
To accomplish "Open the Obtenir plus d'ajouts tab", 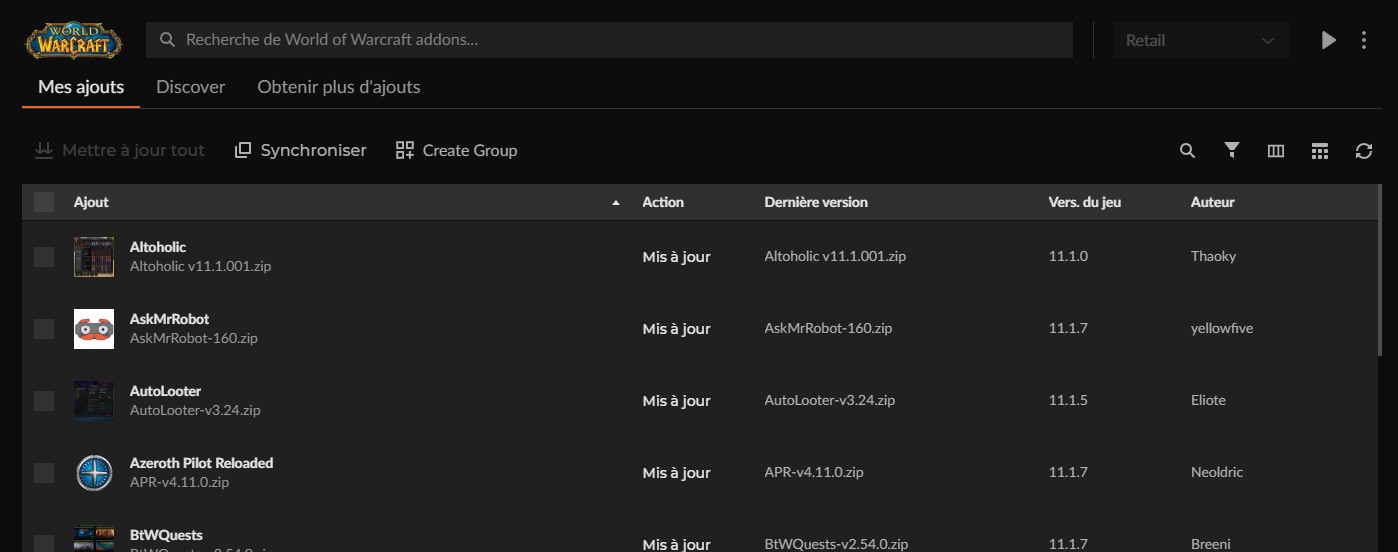I will pos(339,87).
